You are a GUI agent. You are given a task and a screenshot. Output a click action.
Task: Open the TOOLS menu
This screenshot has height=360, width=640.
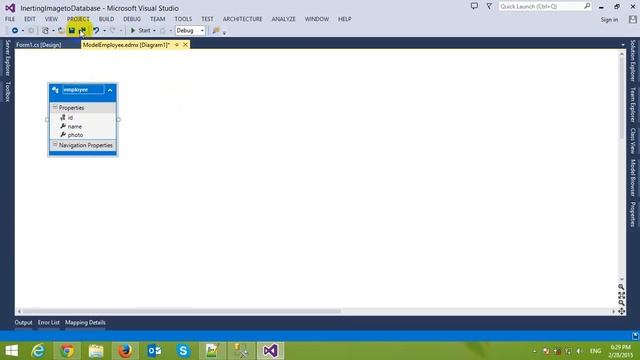point(183,19)
